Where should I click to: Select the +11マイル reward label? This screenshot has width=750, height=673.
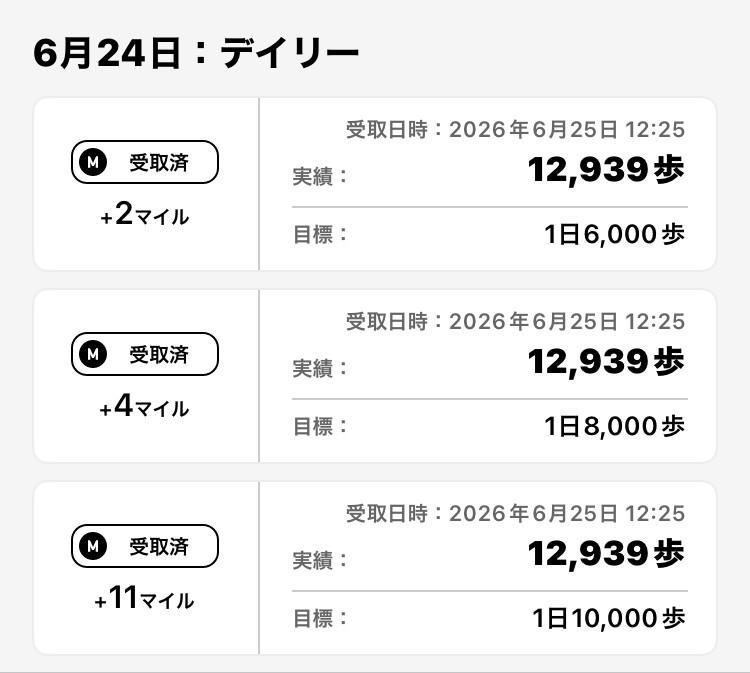click(x=144, y=598)
